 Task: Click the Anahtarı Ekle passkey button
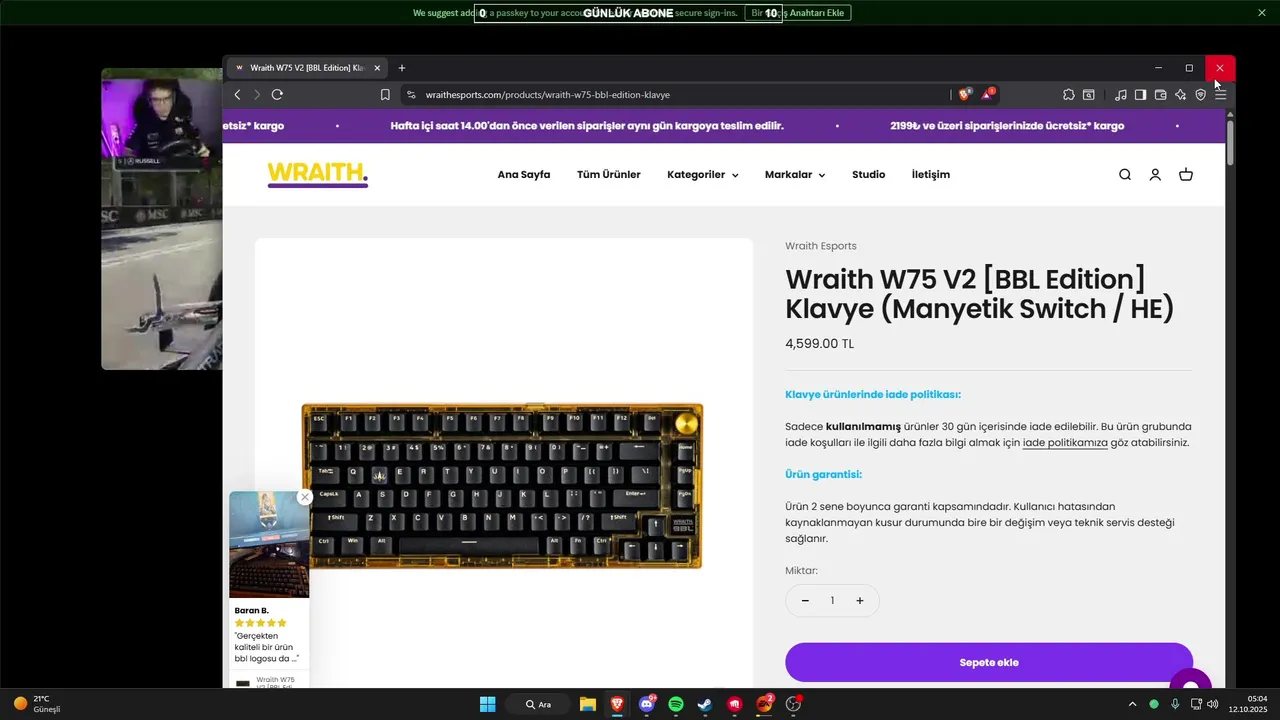(797, 13)
